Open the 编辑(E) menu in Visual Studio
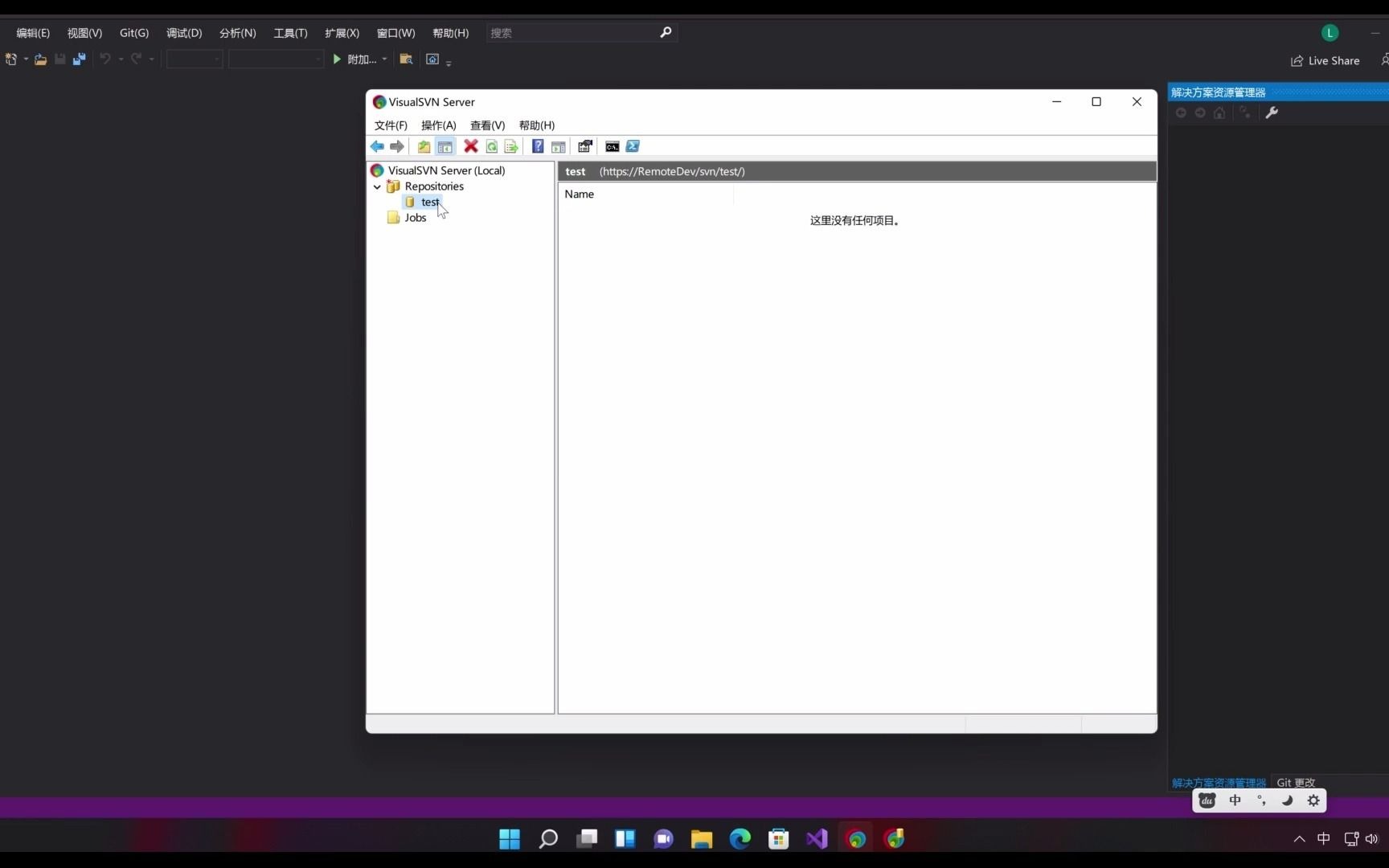Viewport: 1389px width, 868px height. click(x=33, y=33)
